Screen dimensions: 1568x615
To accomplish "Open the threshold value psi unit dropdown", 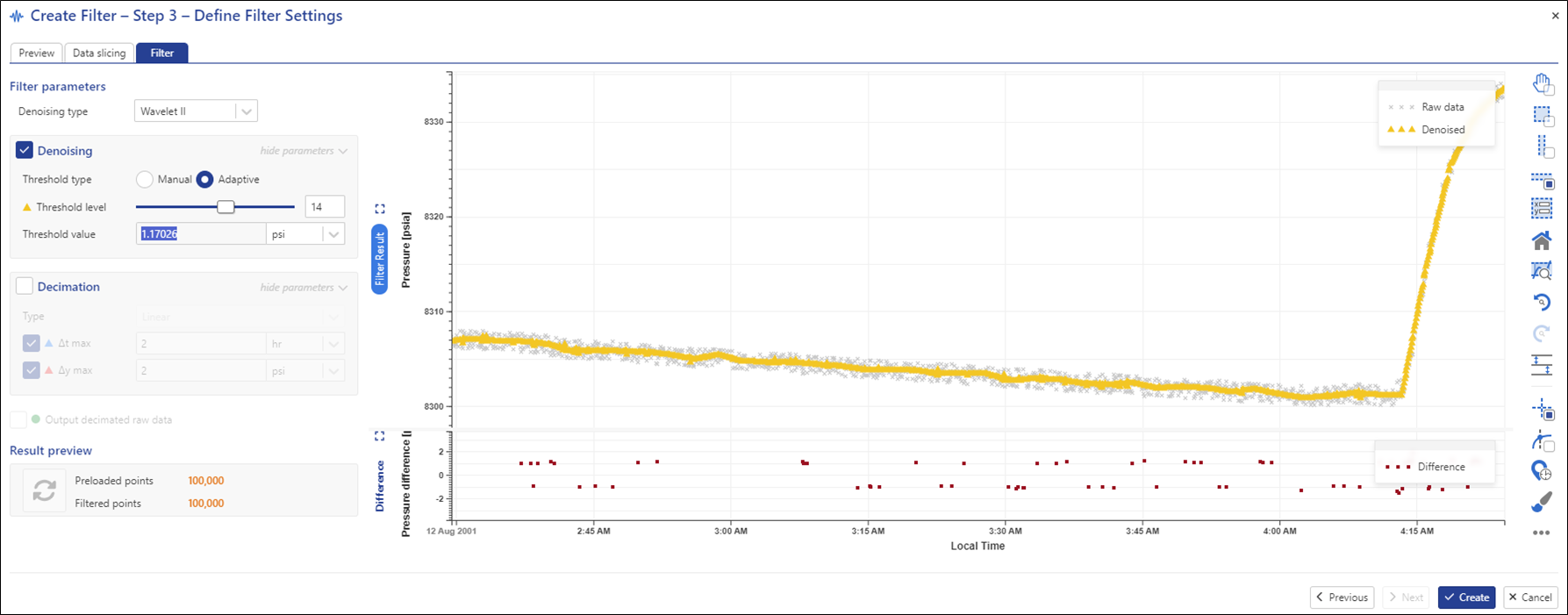I will coord(305,234).
